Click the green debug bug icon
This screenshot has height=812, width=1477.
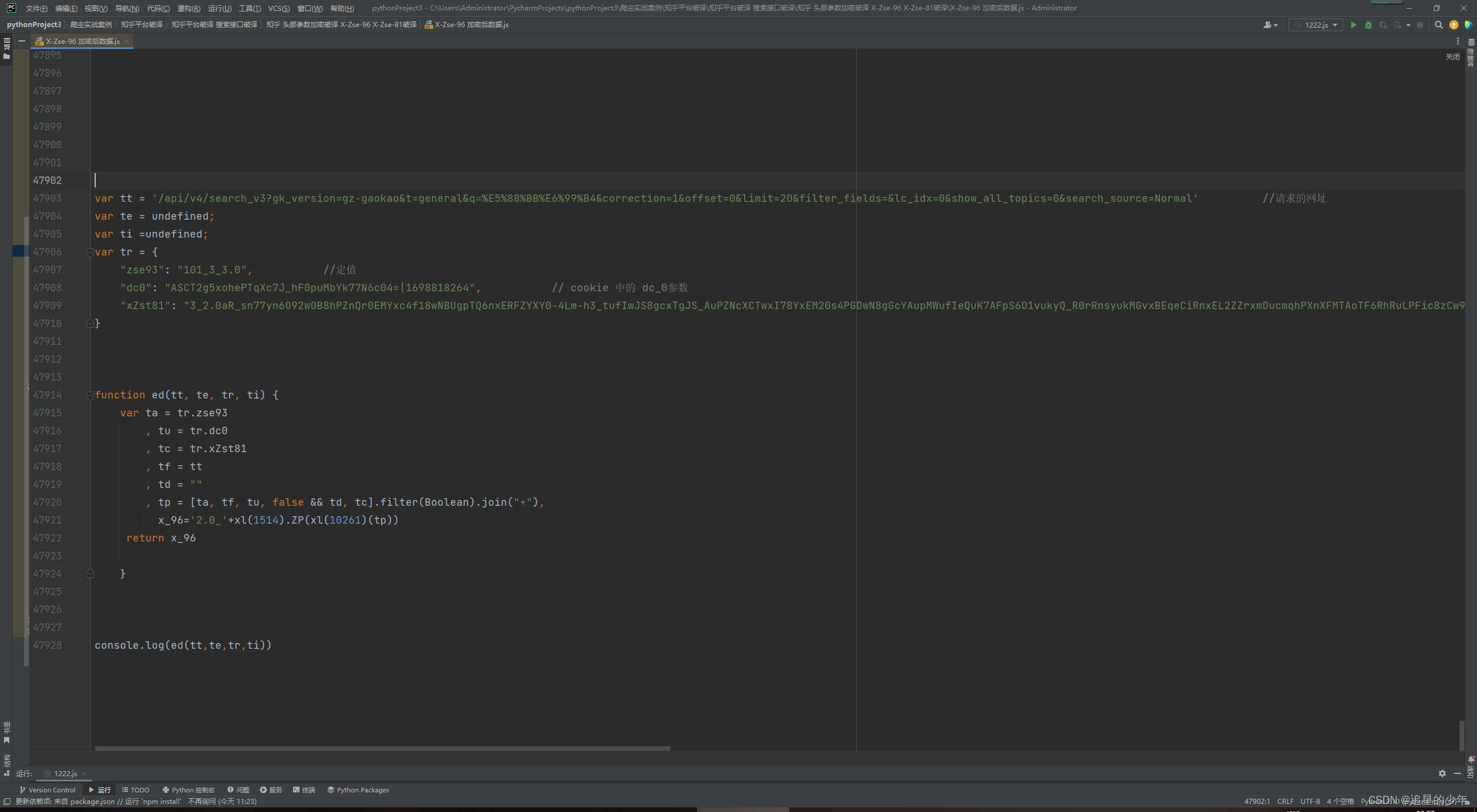(1369, 25)
